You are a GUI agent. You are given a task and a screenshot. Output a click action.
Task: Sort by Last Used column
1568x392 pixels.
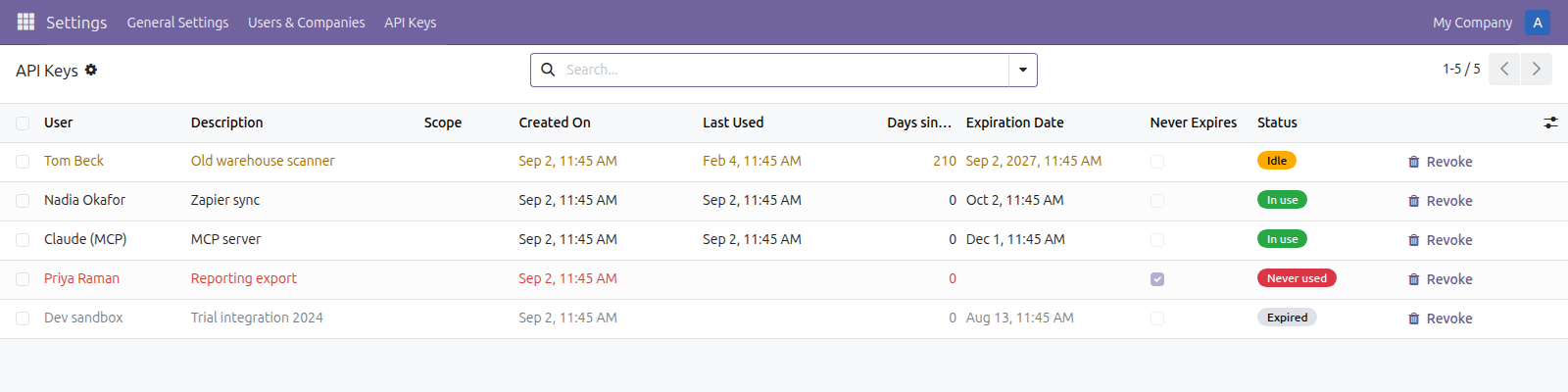pyautogui.click(x=733, y=122)
